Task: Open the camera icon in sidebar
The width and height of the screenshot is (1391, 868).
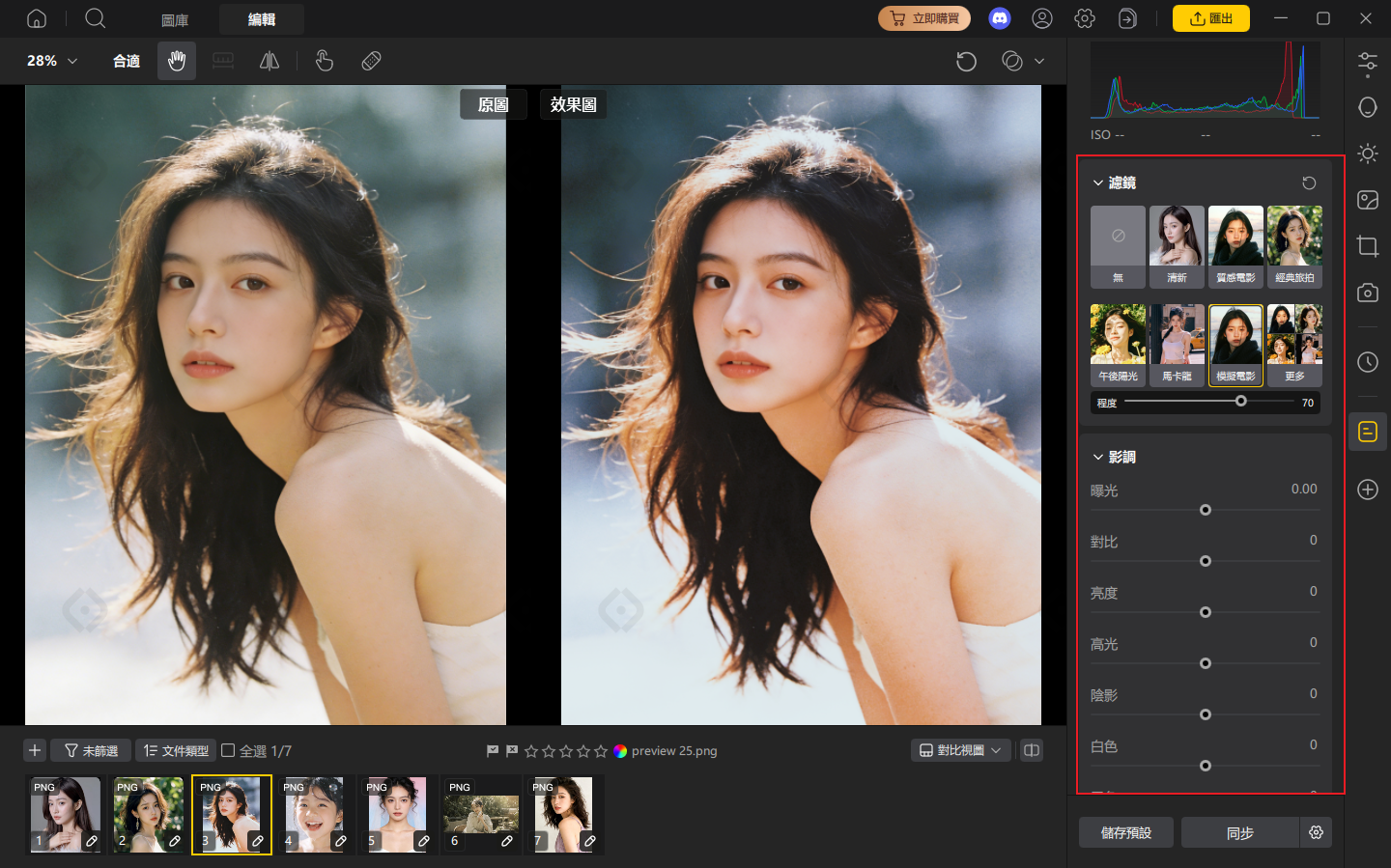Action: [x=1368, y=293]
